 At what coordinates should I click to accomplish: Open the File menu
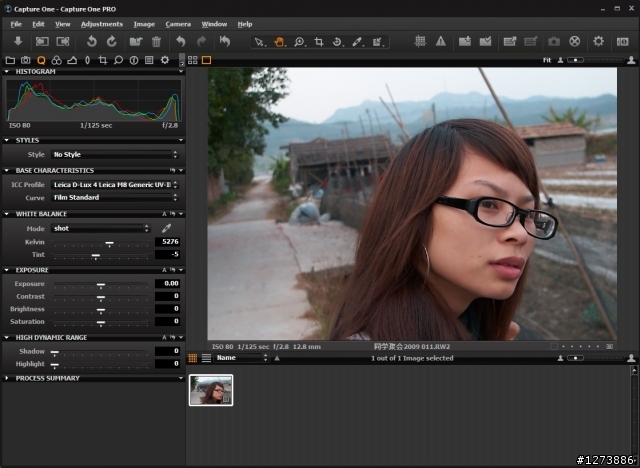pos(16,24)
